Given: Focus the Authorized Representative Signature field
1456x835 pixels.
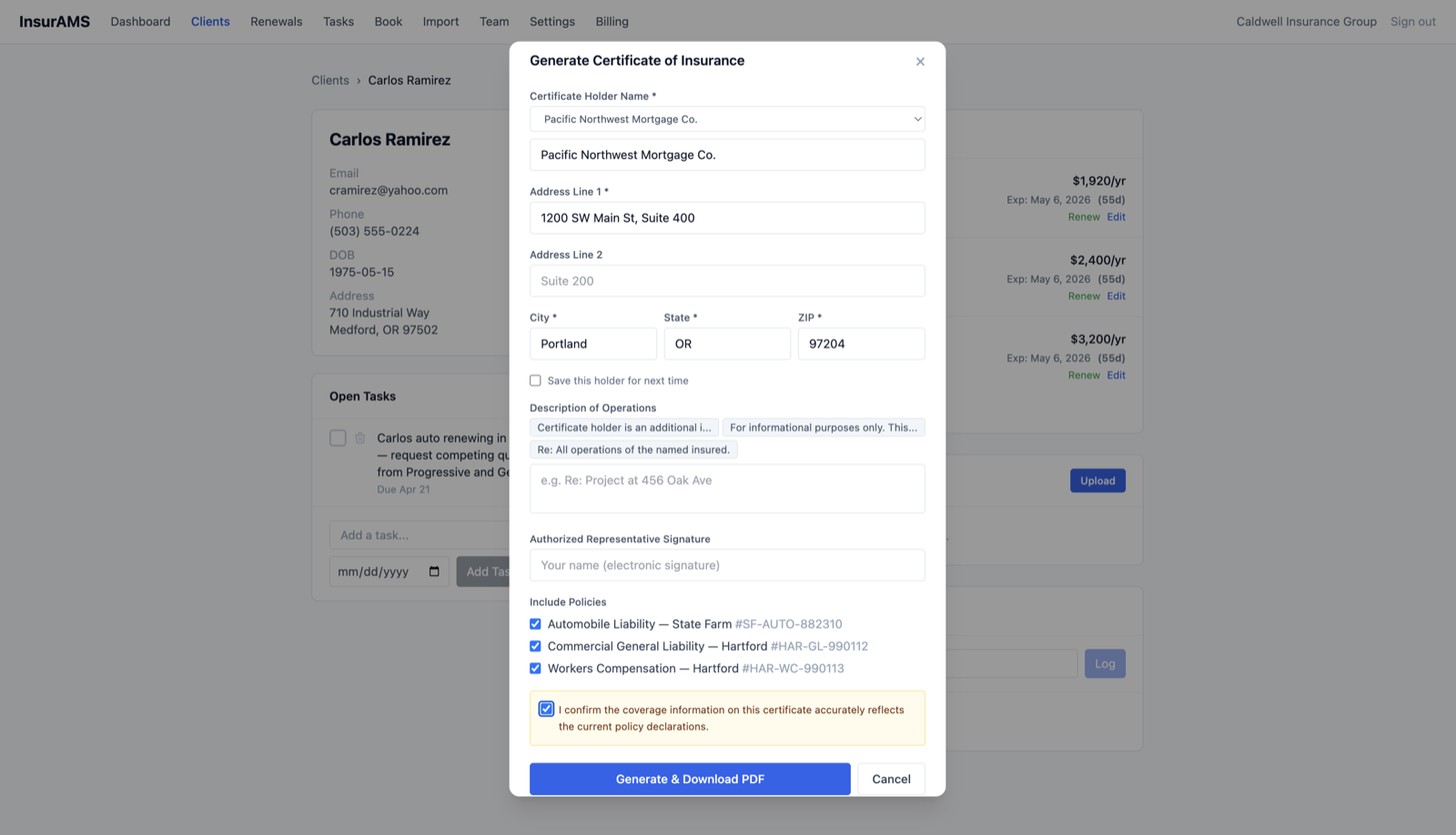Looking at the screenshot, I should point(726,565).
